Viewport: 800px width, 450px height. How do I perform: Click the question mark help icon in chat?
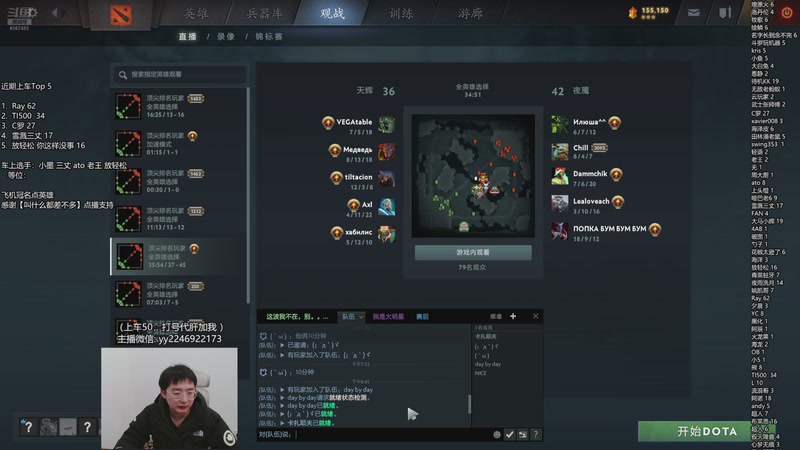point(535,435)
